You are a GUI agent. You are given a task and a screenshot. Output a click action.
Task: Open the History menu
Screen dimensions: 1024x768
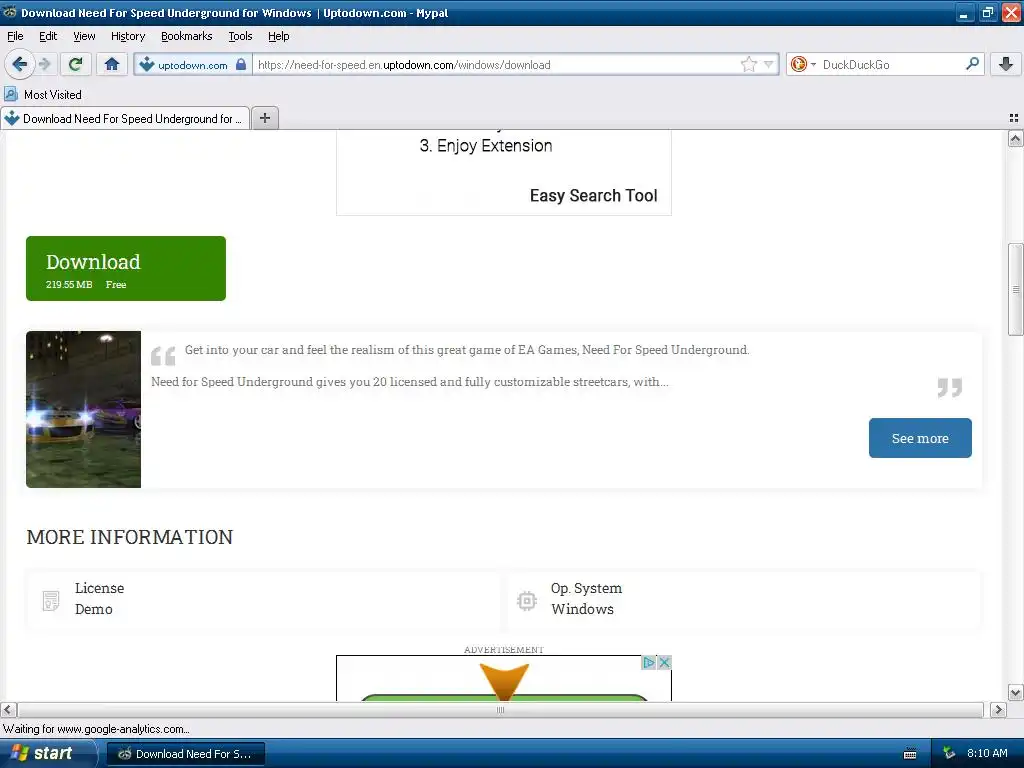point(128,36)
